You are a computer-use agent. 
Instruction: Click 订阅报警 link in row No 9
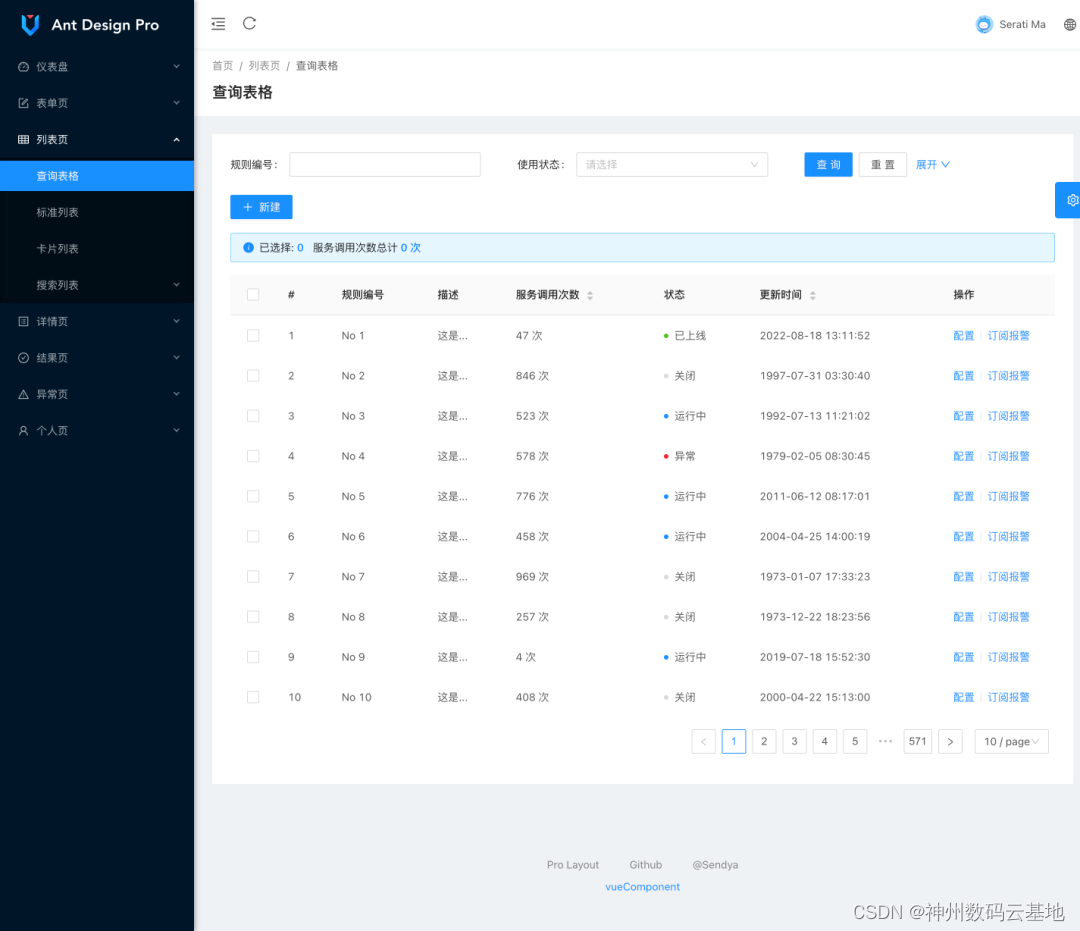click(x=1008, y=657)
